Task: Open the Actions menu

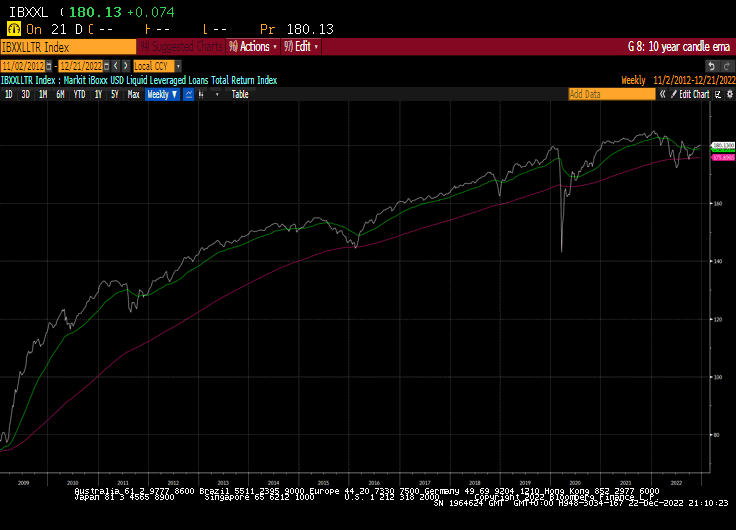Action: (x=253, y=46)
